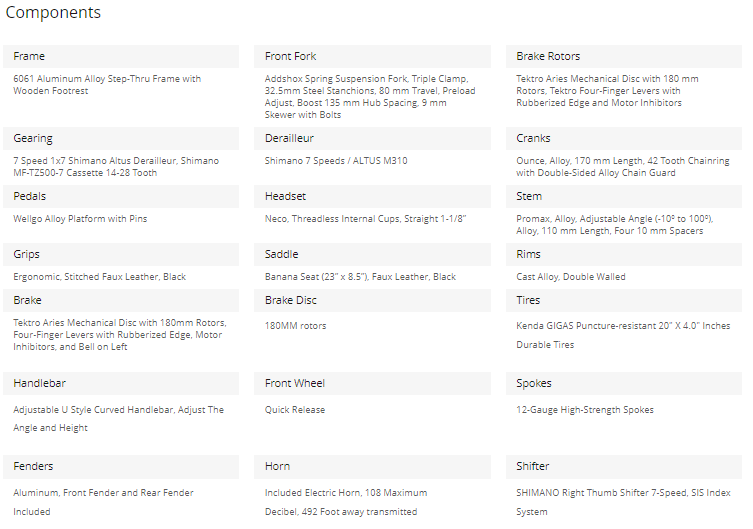Click the Headset header
The height and width of the screenshot is (529, 753).
pyautogui.click(x=372, y=196)
